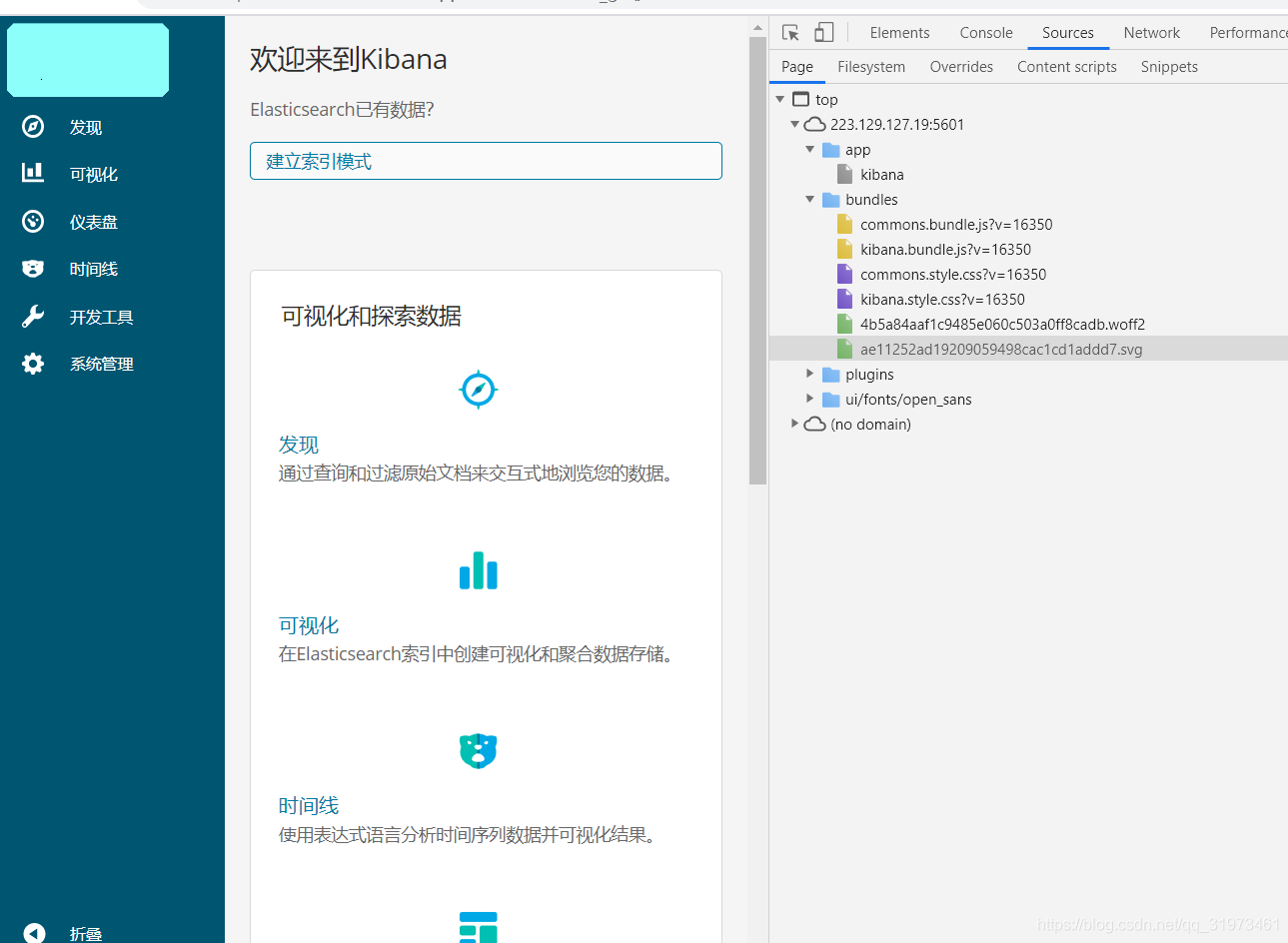Screen dimensions: 1288x943
Task: Click the app folder icon
Action: (830, 150)
